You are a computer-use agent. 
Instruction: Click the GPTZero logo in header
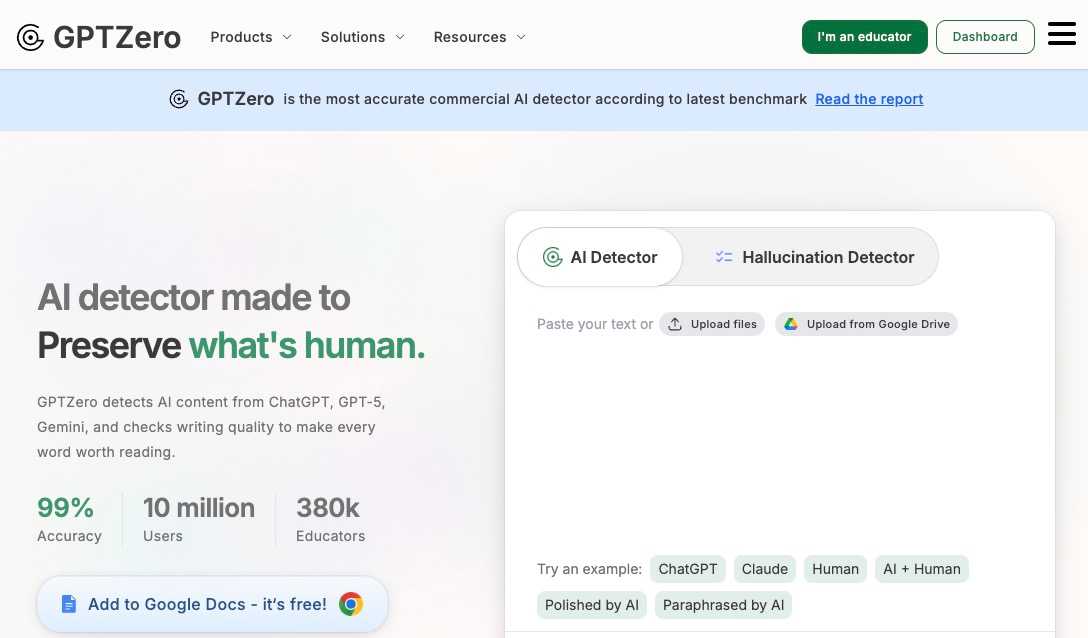click(x=98, y=37)
